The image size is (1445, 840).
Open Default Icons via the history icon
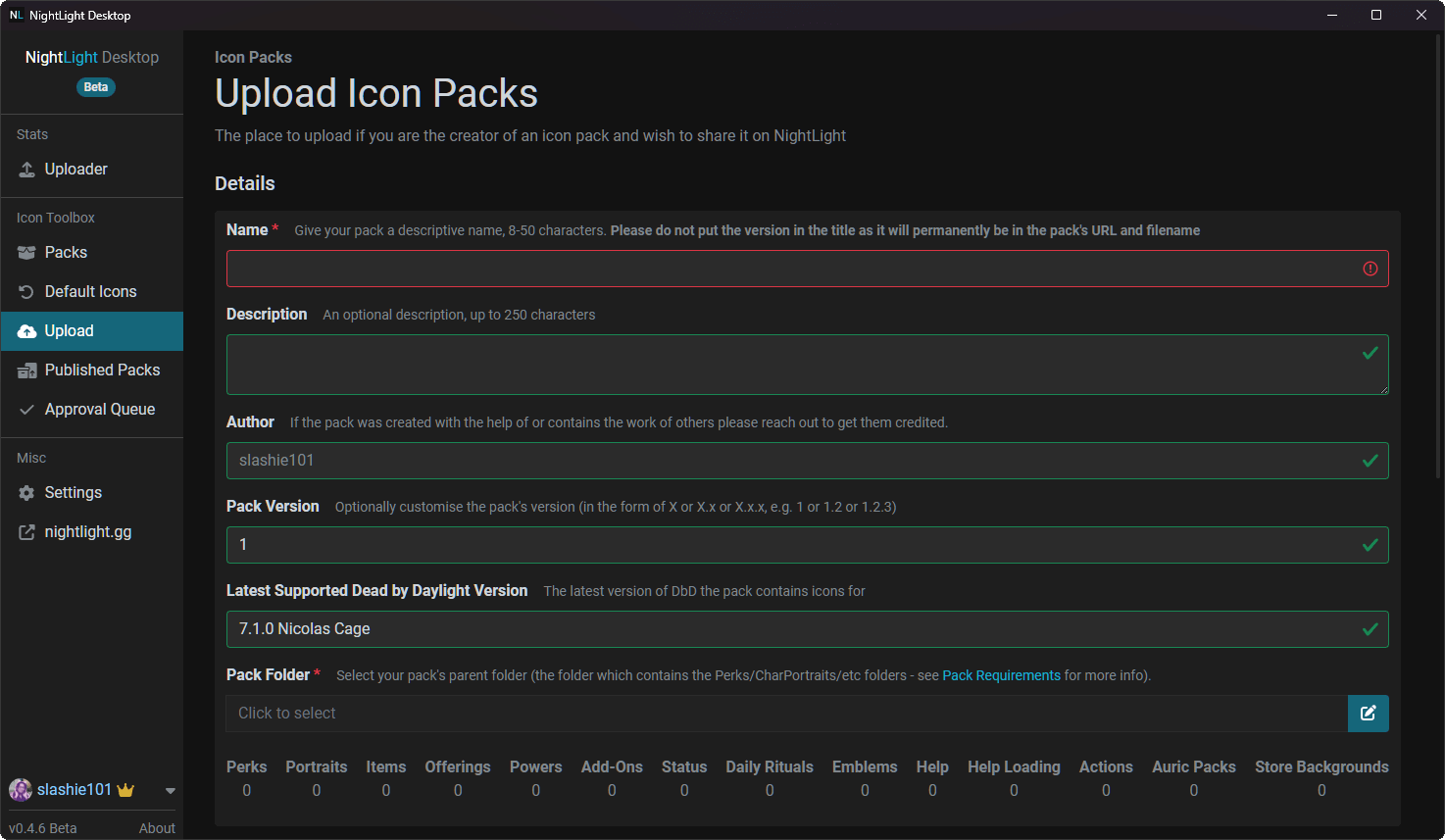[25, 291]
